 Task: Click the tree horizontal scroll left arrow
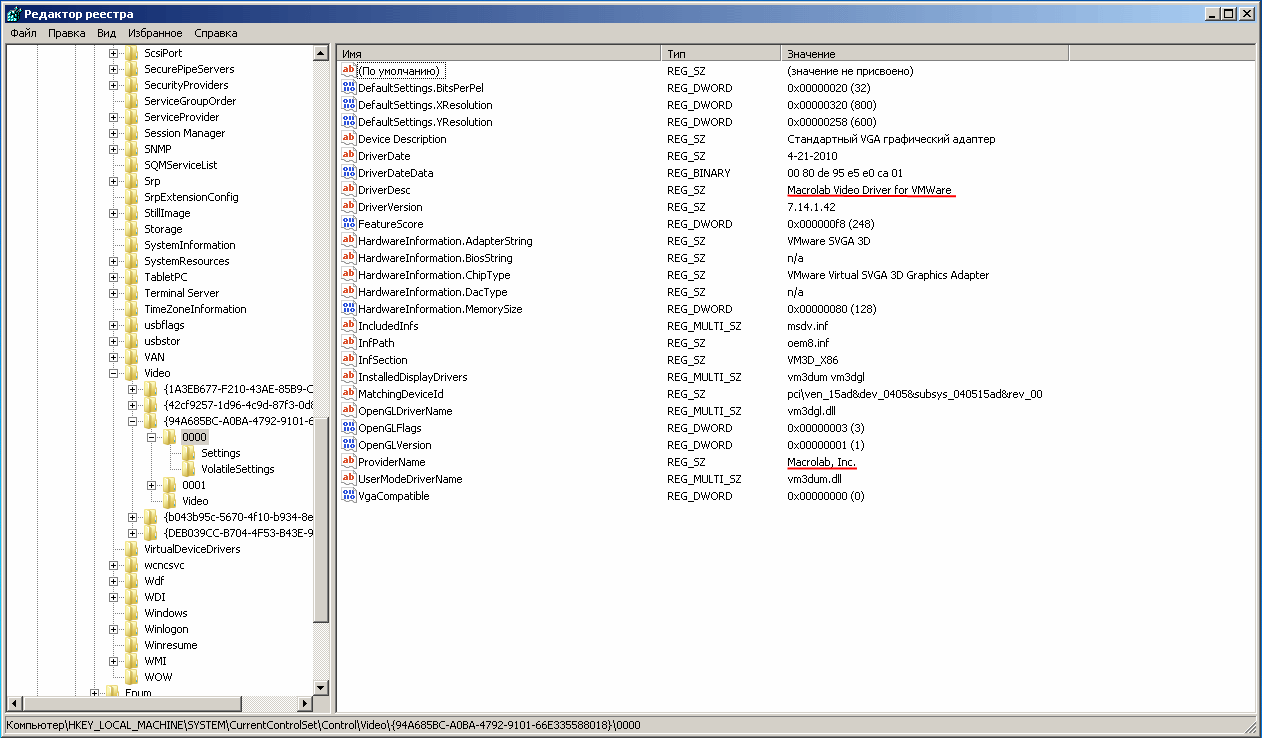(x=14, y=702)
